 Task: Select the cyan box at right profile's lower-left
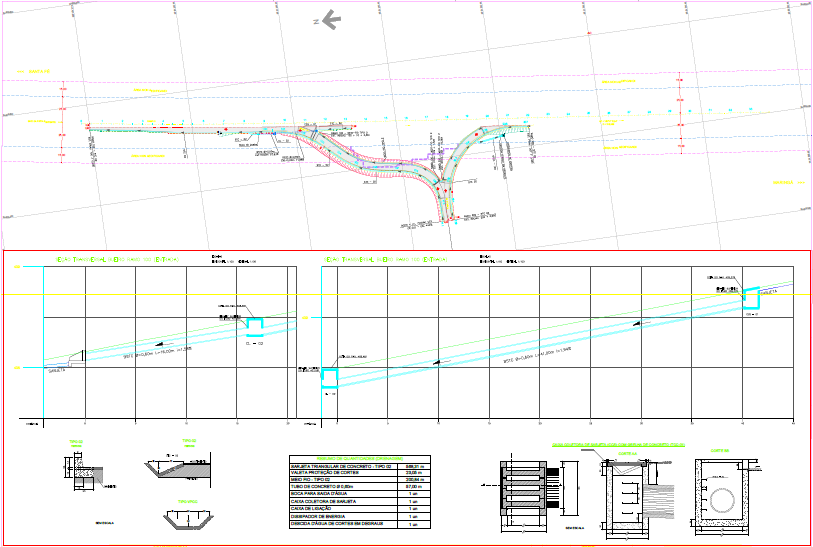pyautogui.click(x=329, y=376)
